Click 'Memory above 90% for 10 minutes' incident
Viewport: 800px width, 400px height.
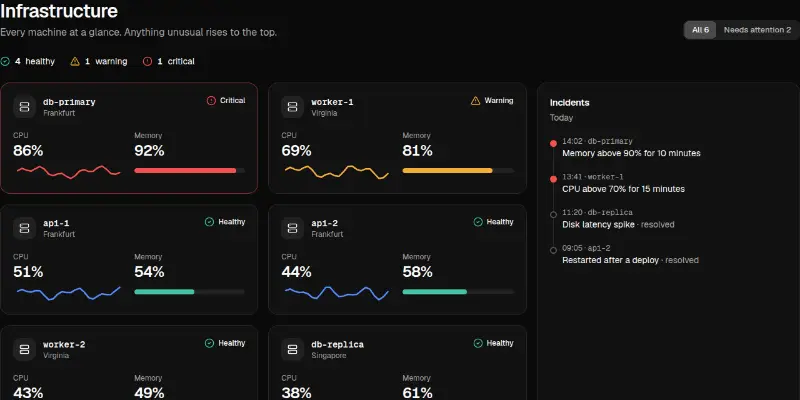pos(631,153)
